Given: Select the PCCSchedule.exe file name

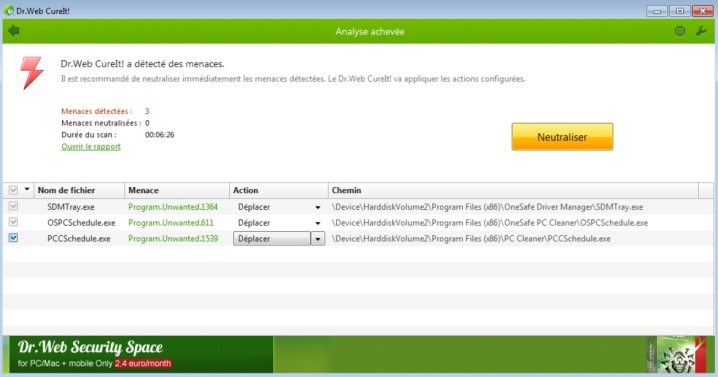Looking at the screenshot, I should [79, 239].
